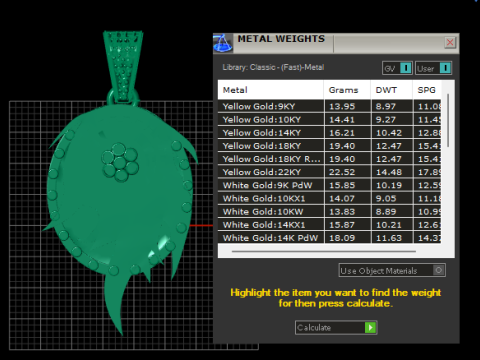Select the Yellow Gold:18KY R... row
The width and height of the screenshot is (480, 360).
click(x=329, y=159)
